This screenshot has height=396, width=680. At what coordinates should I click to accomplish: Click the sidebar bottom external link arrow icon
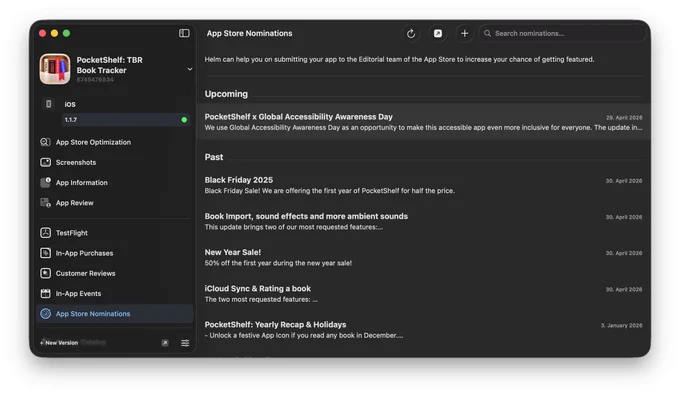point(165,343)
